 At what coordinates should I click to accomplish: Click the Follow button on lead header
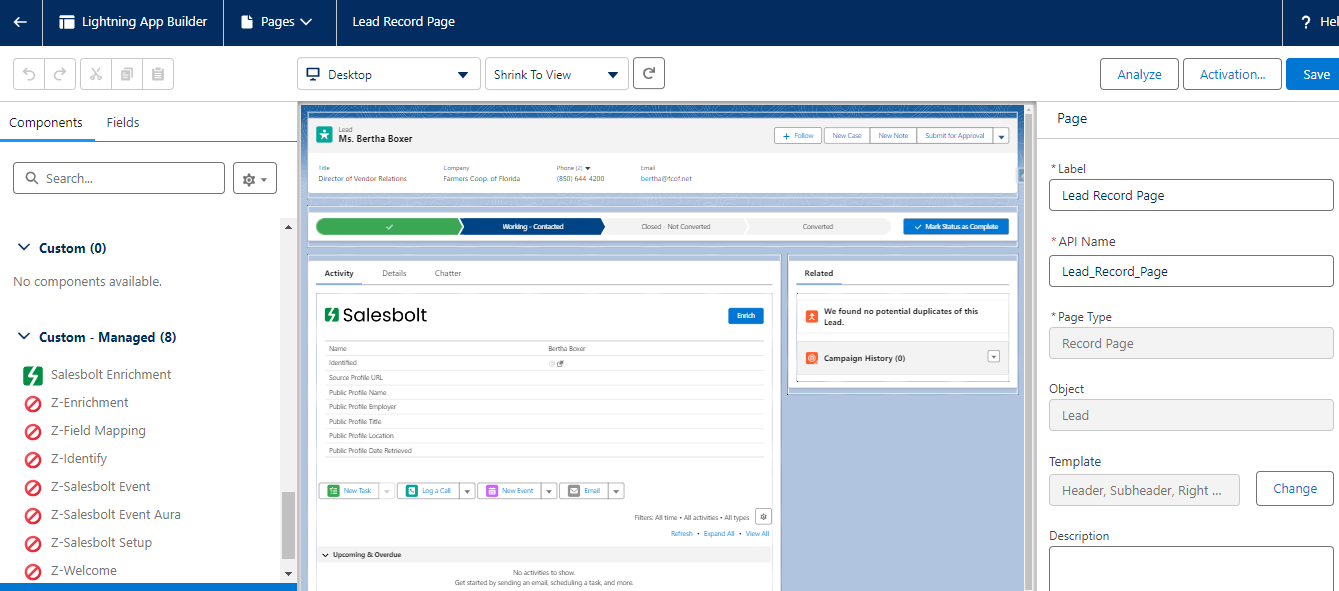click(x=798, y=136)
